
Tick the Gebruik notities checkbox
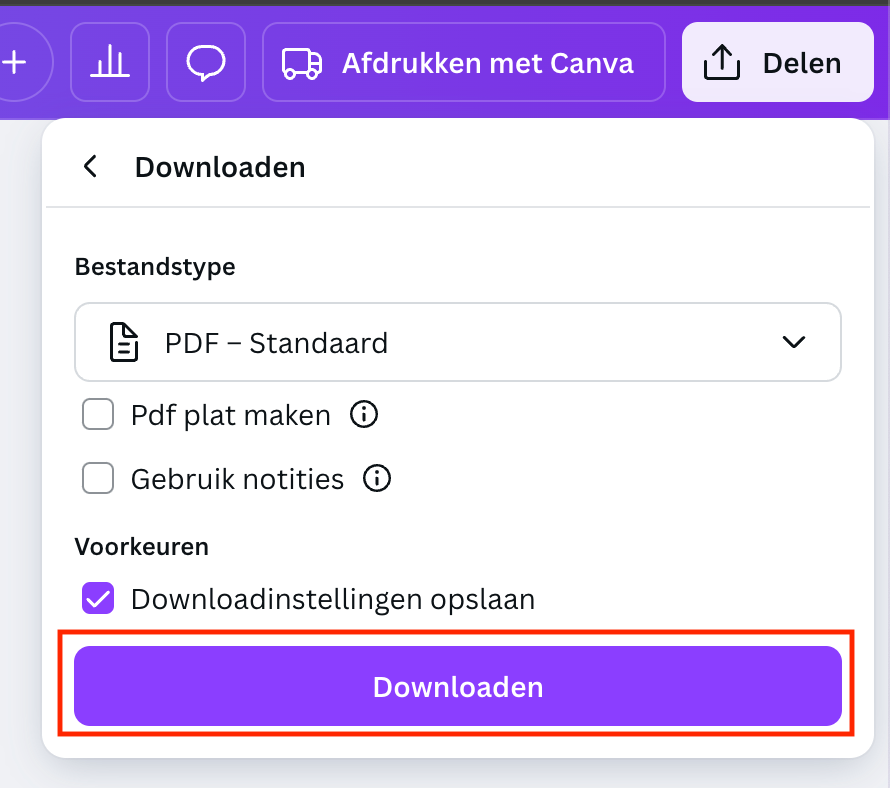pyautogui.click(x=98, y=478)
